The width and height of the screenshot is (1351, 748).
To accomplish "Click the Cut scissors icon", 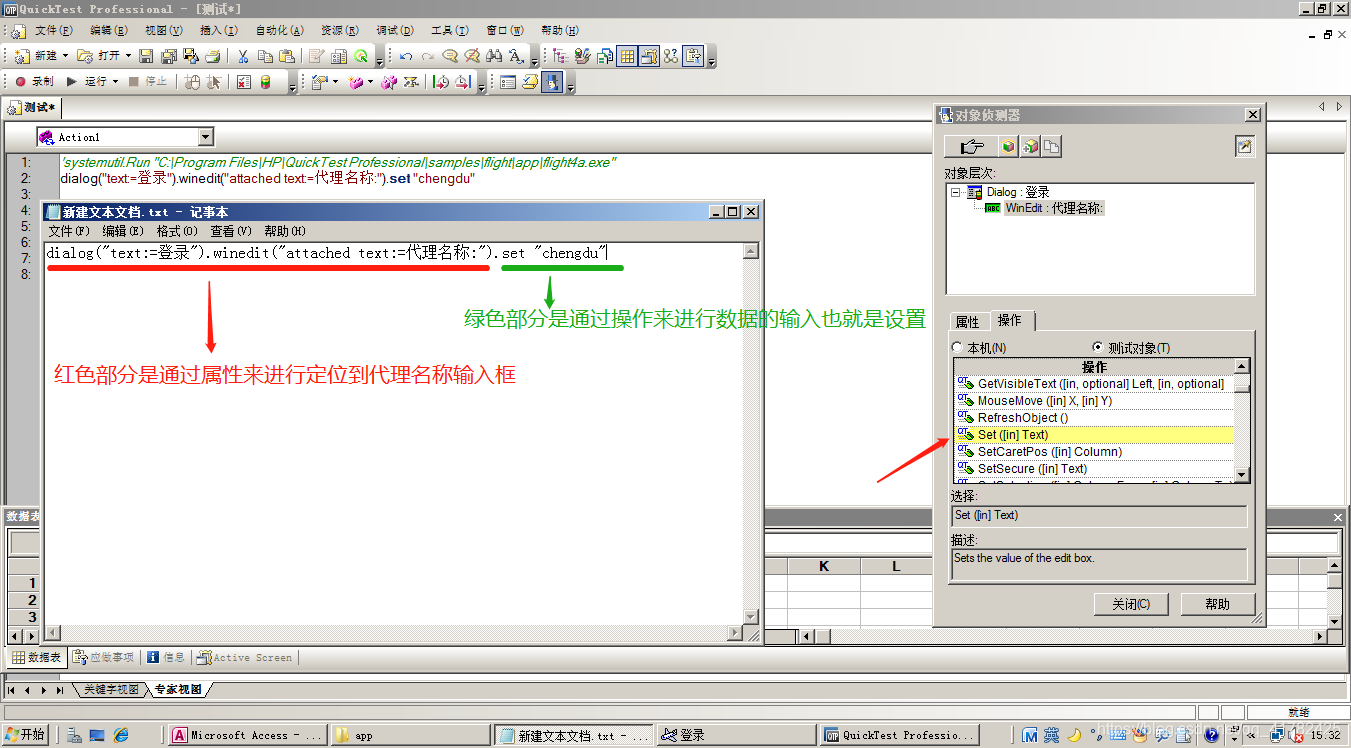I will [x=242, y=56].
